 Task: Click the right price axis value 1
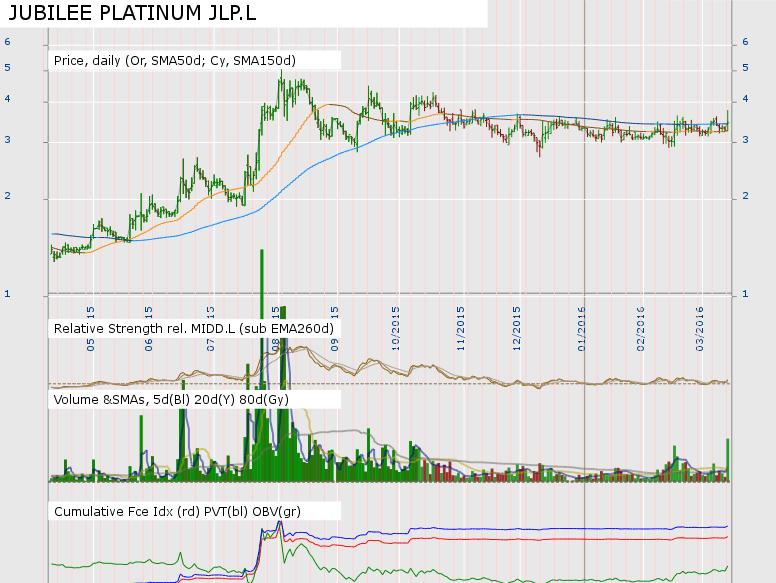point(745,294)
